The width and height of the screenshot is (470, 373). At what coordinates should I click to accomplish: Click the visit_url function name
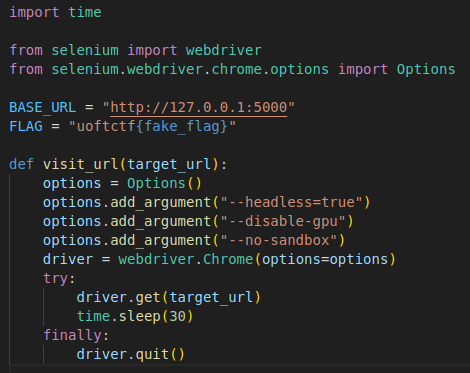pyautogui.click(x=81, y=164)
